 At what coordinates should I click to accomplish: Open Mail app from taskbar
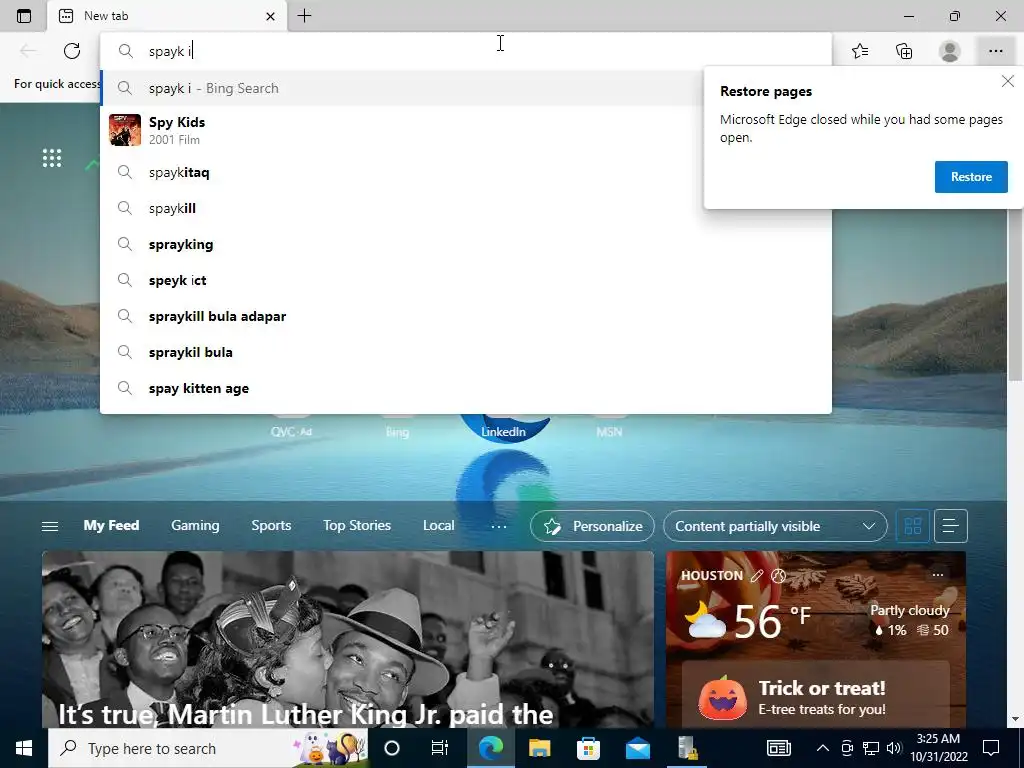click(637, 748)
